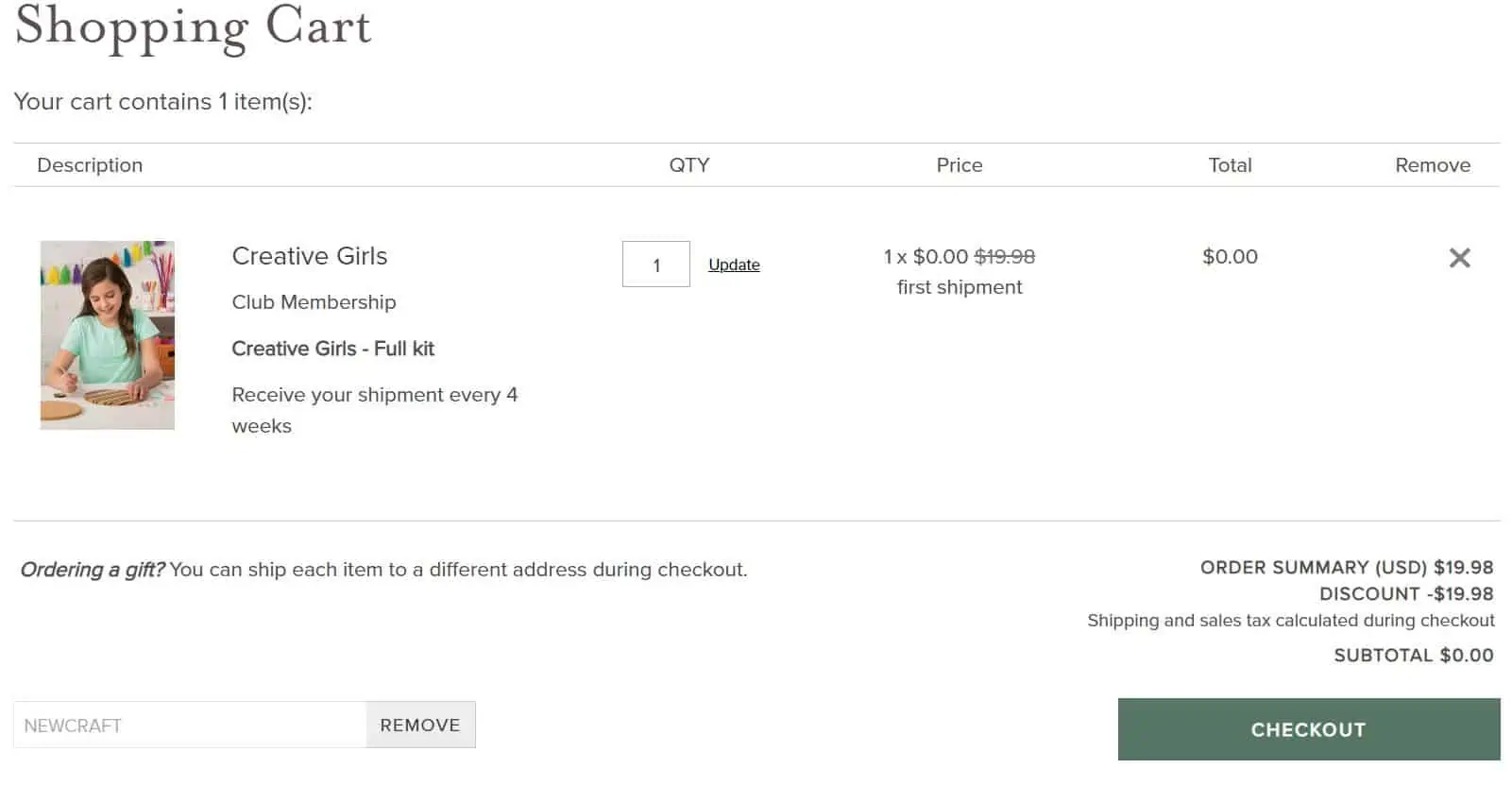Click the Price column header
This screenshot has width=1512, height=786.
tap(960, 165)
